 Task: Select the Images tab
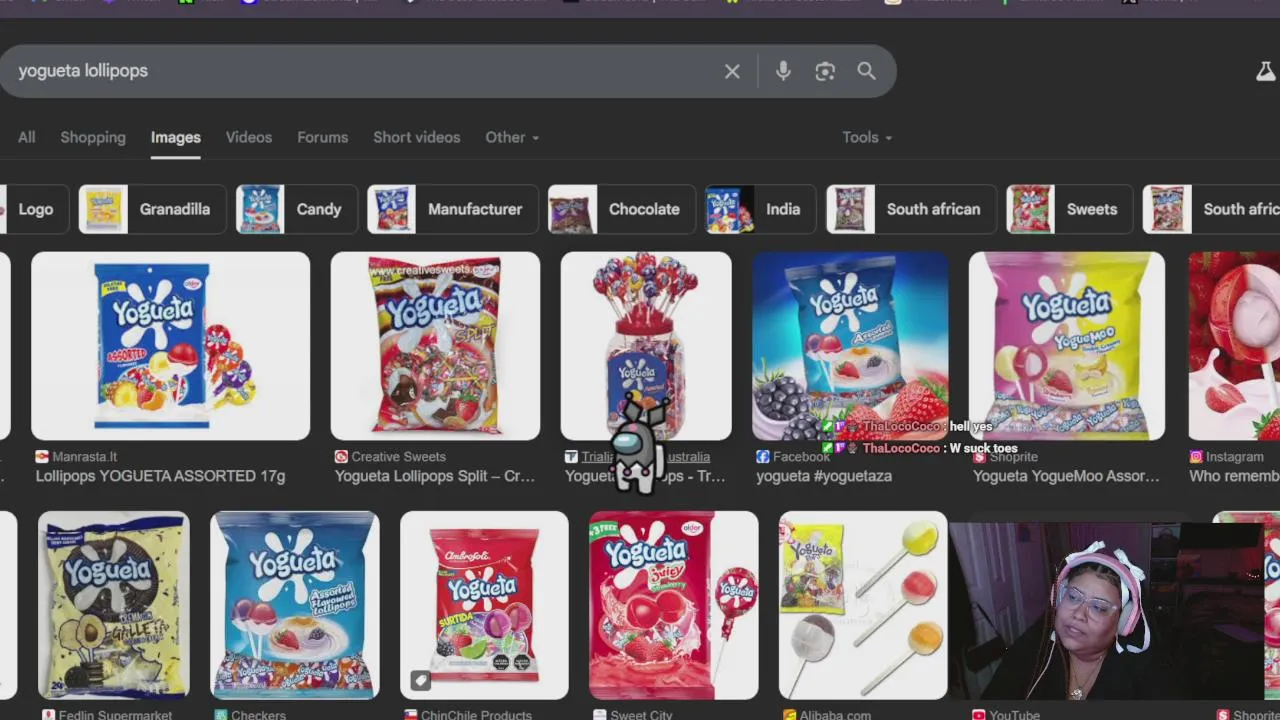click(176, 137)
